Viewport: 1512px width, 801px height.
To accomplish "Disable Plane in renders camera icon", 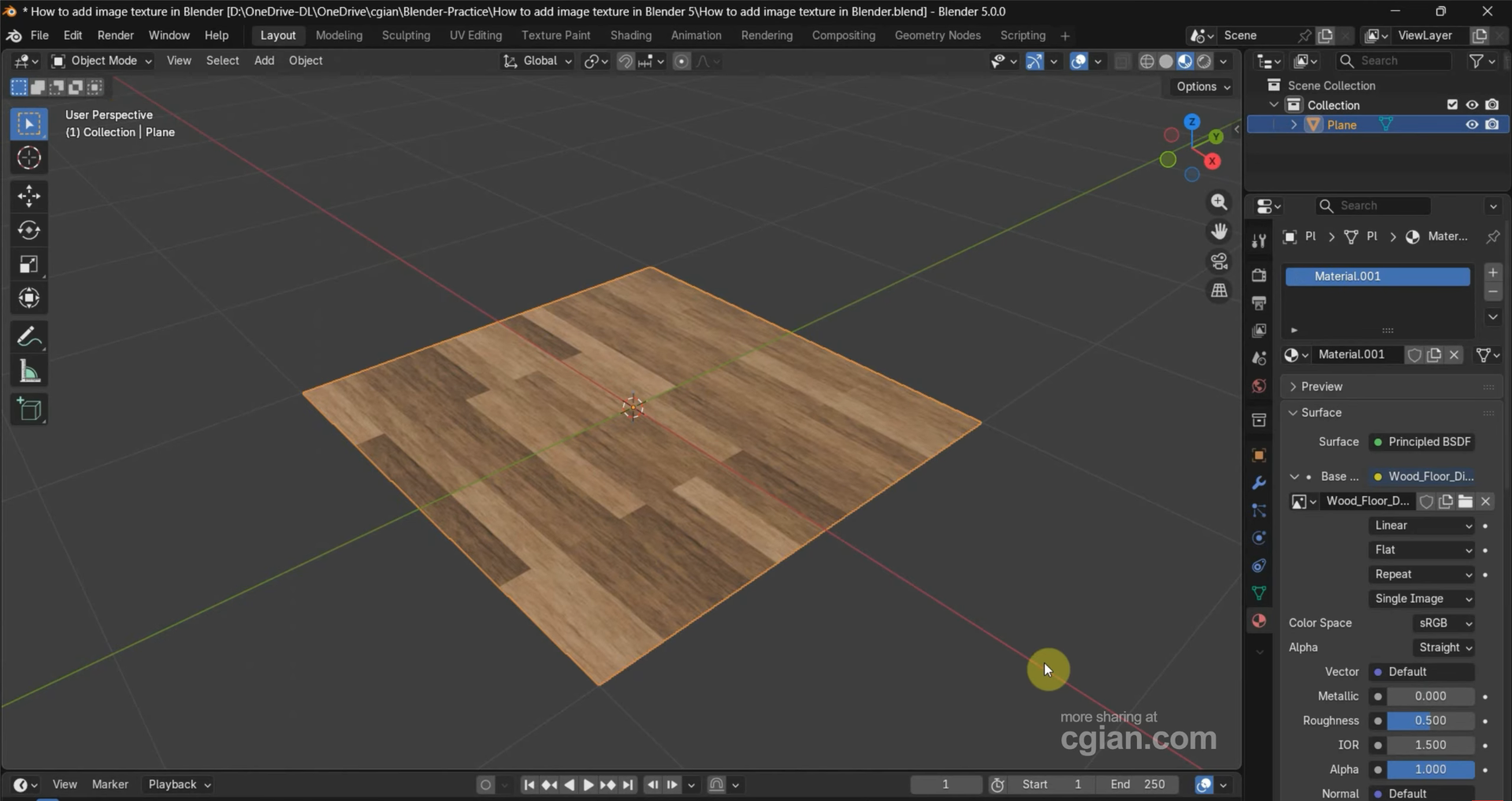I will [1492, 124].
